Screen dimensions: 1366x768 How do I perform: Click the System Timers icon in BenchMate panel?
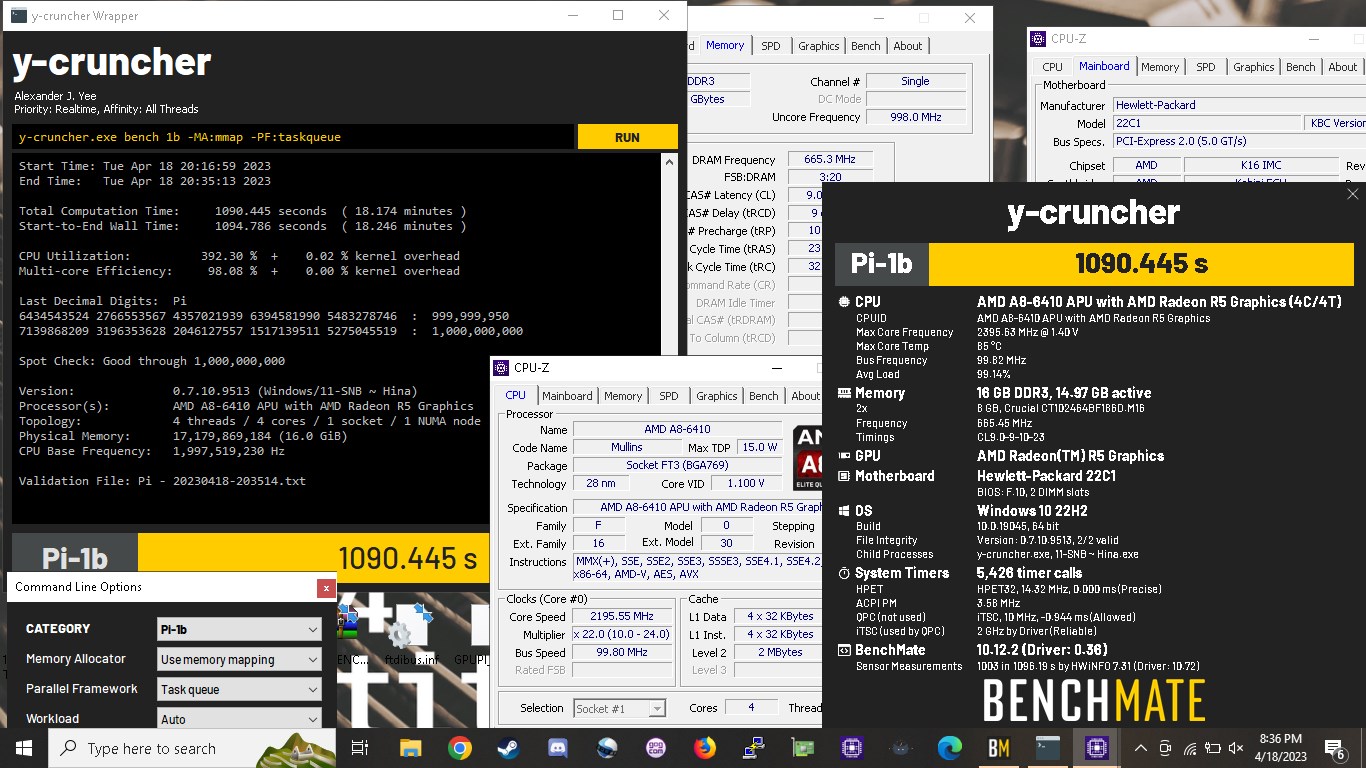845,573
